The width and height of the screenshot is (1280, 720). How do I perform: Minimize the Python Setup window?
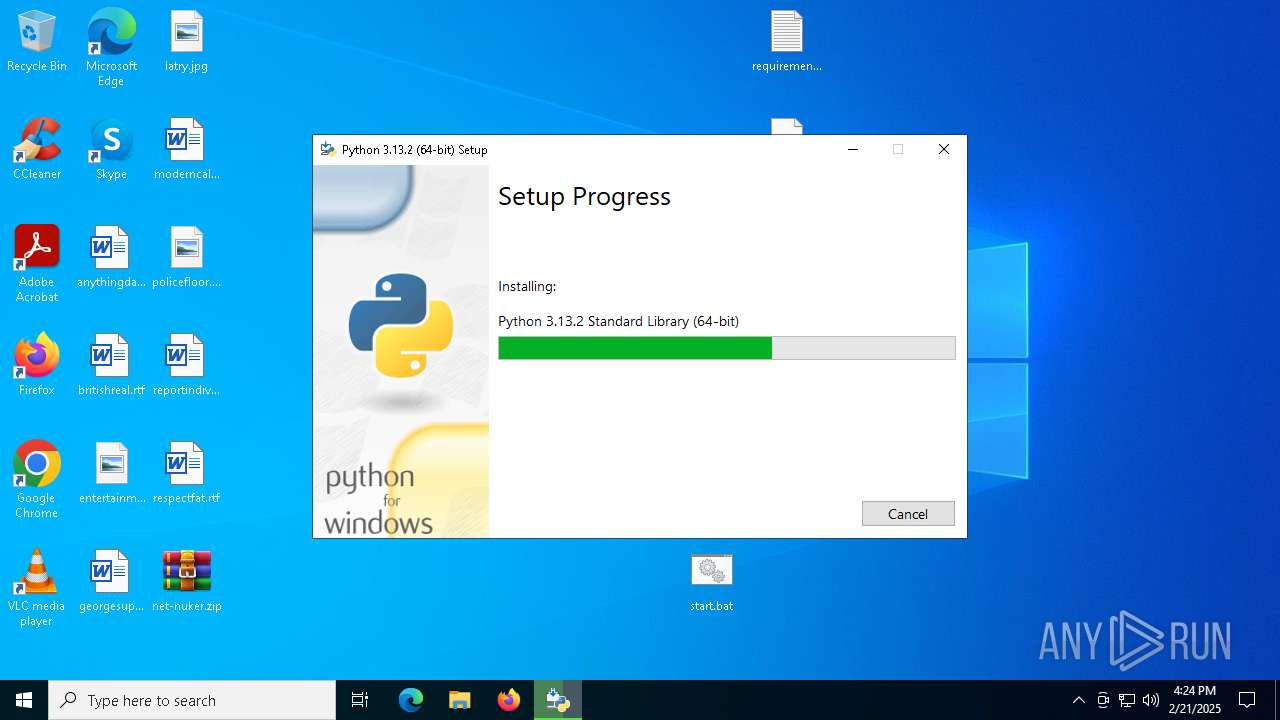[853, 149]
